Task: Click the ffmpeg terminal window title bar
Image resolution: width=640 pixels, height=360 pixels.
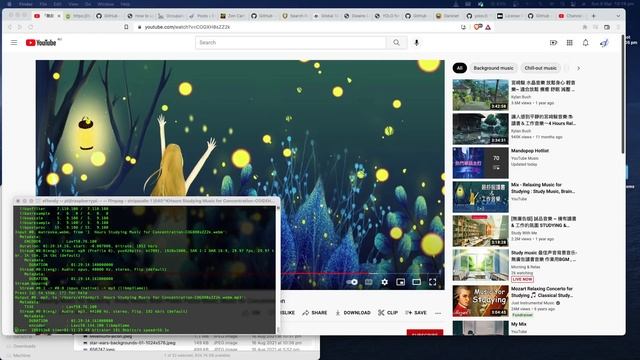Action: tap(146, 201)
